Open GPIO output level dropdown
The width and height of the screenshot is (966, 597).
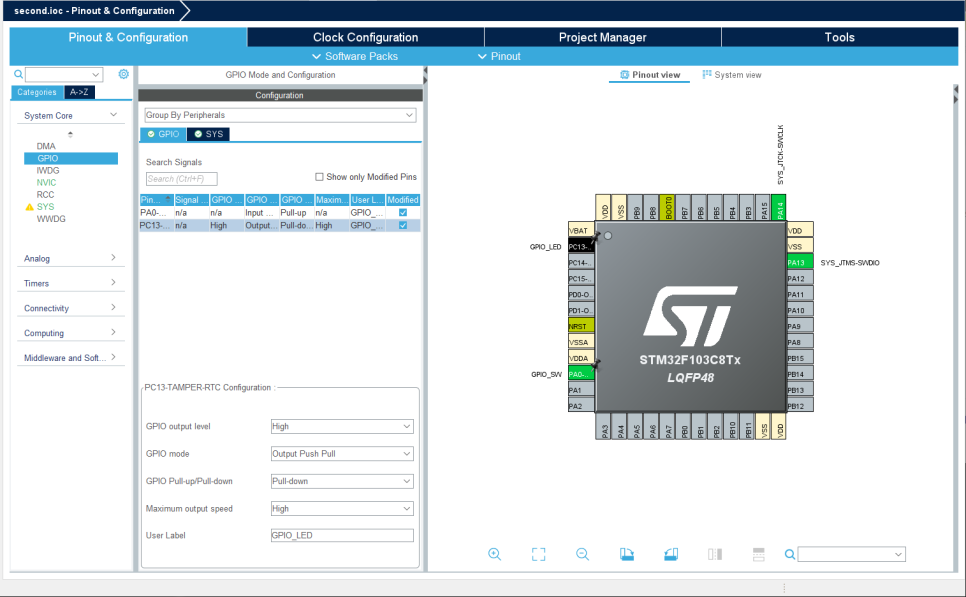(x=342, y=426)
